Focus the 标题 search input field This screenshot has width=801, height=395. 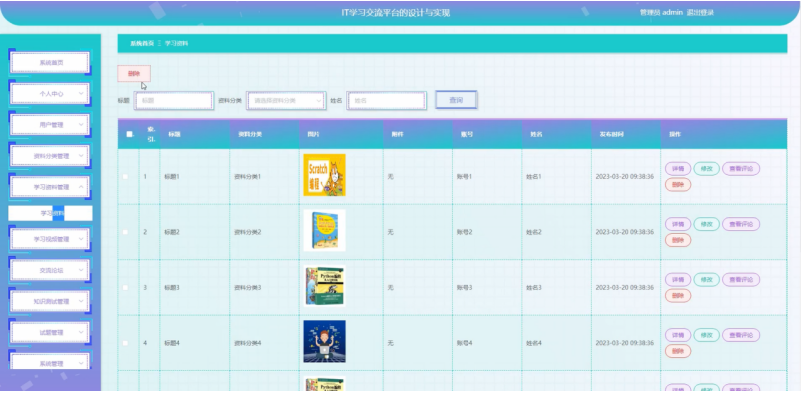pyautogui.click(x=174, y=101)
